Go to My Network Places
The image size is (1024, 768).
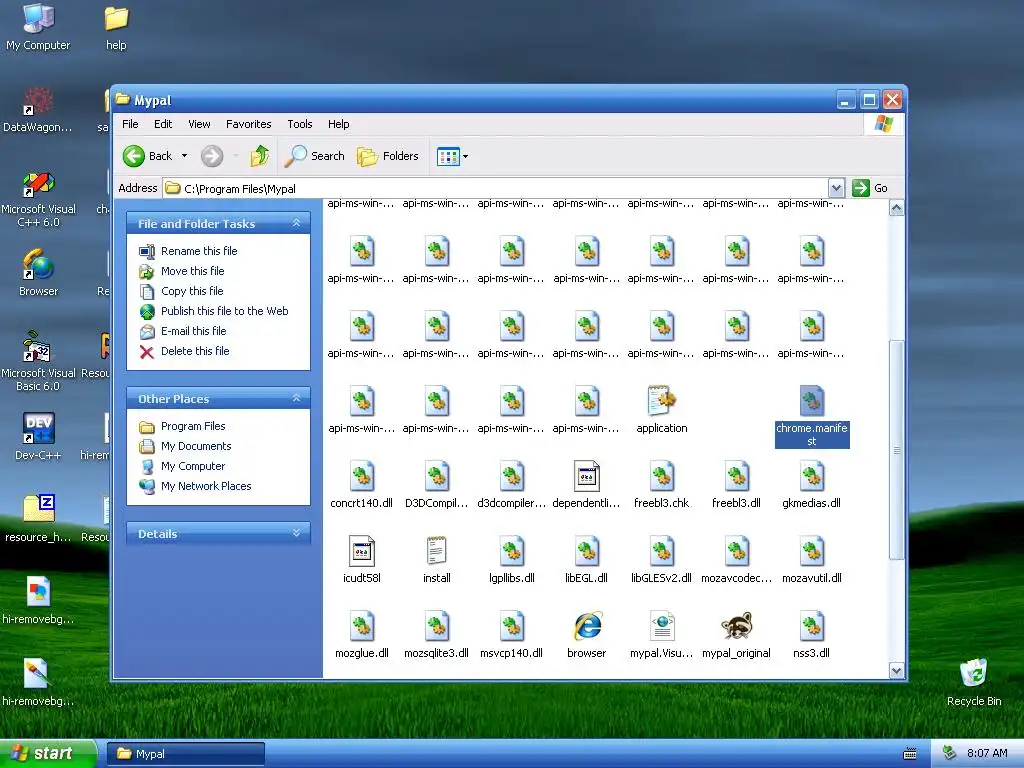click(206, 487)
